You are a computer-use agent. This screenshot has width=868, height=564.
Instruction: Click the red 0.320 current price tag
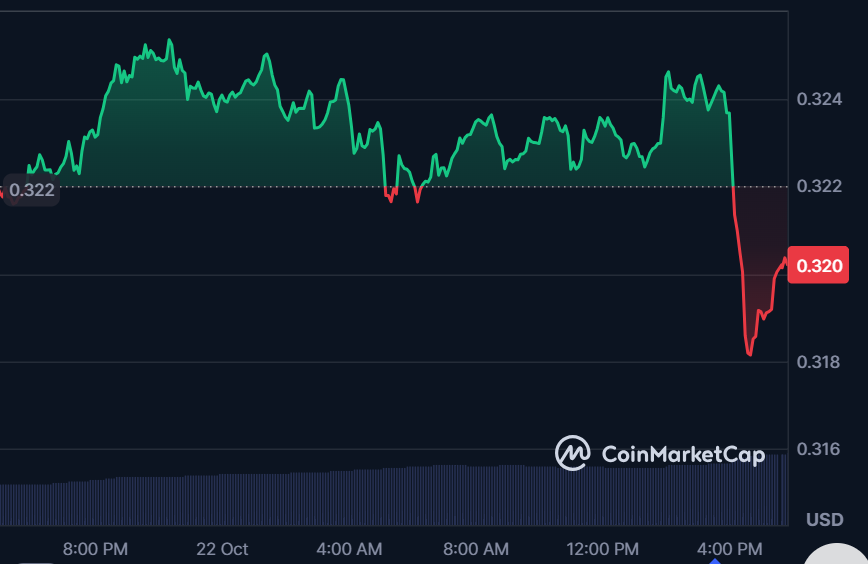[x=817, y=265]
